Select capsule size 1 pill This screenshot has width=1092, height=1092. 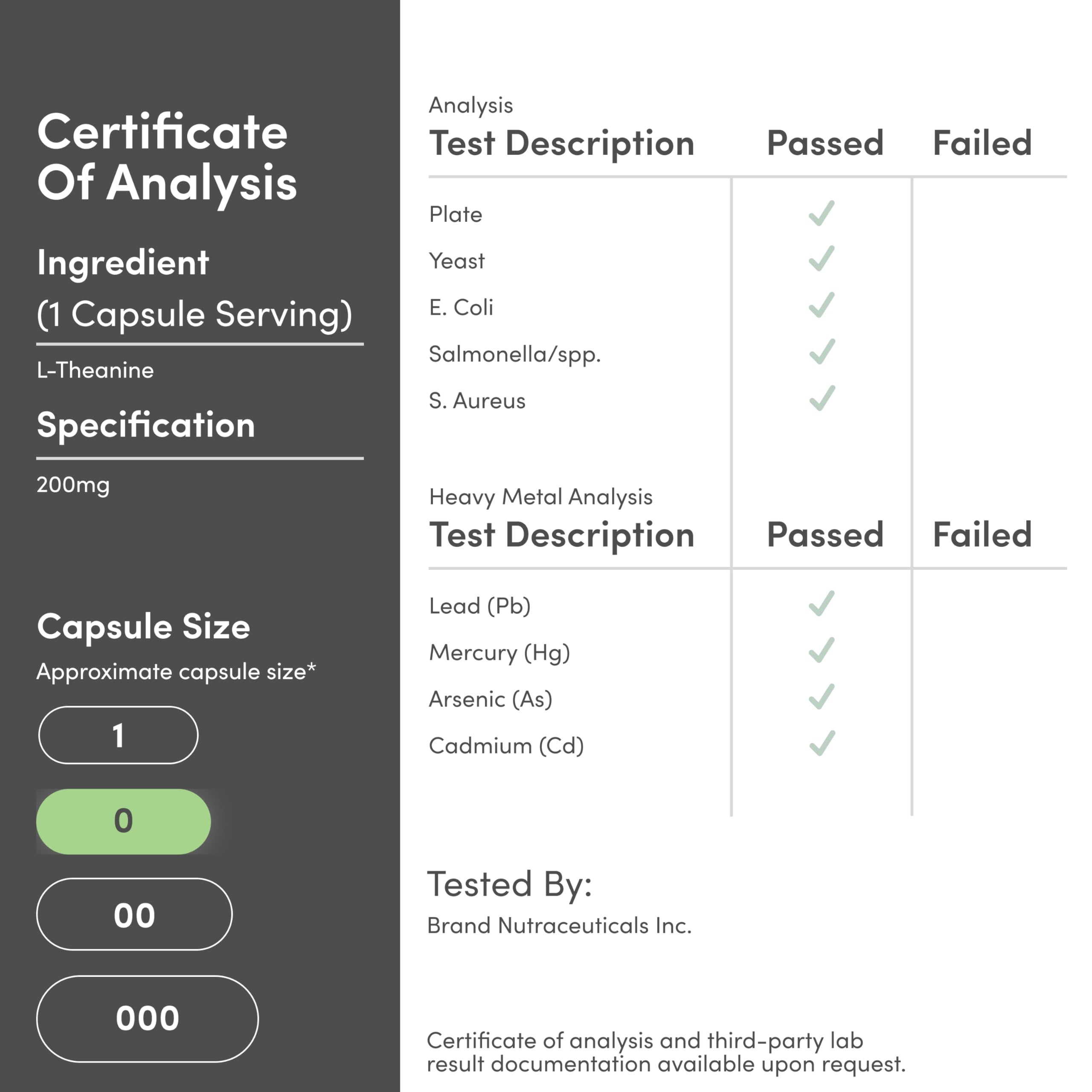pyautogui.click(x=118, y=735)
